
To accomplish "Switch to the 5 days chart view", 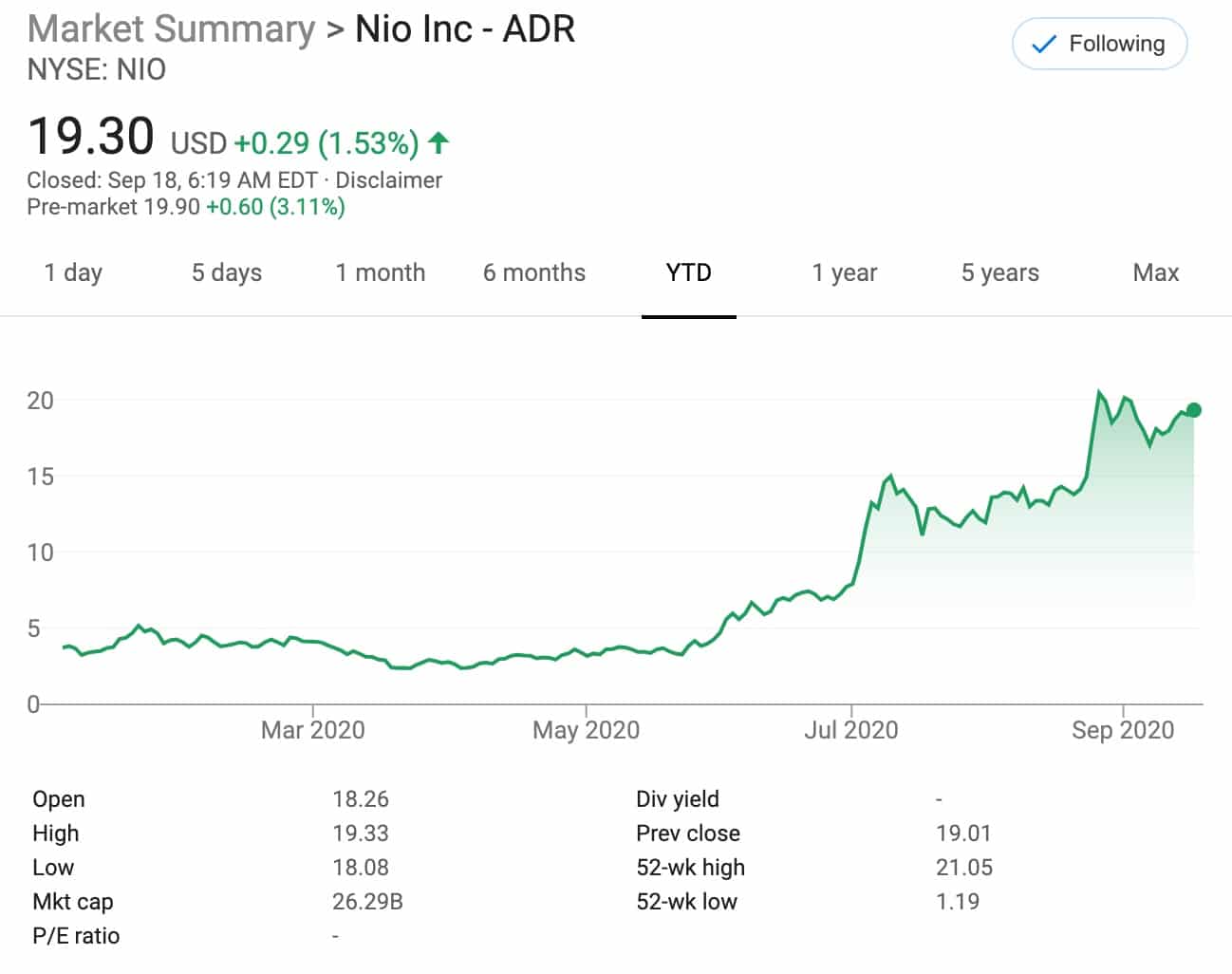I will pyautogui.click(x=226, y=272).
